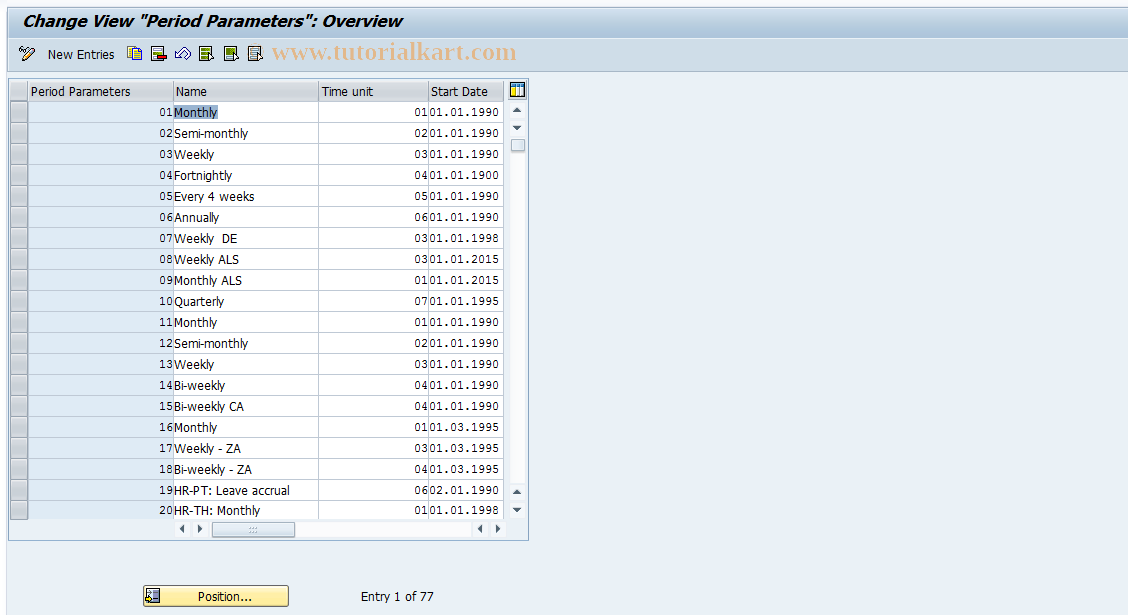Image resolution: width=1128 pixels, height=615 pixels.
Task: Click the Entry 1 of 77 status text
Action: click(x=397, y=596)
